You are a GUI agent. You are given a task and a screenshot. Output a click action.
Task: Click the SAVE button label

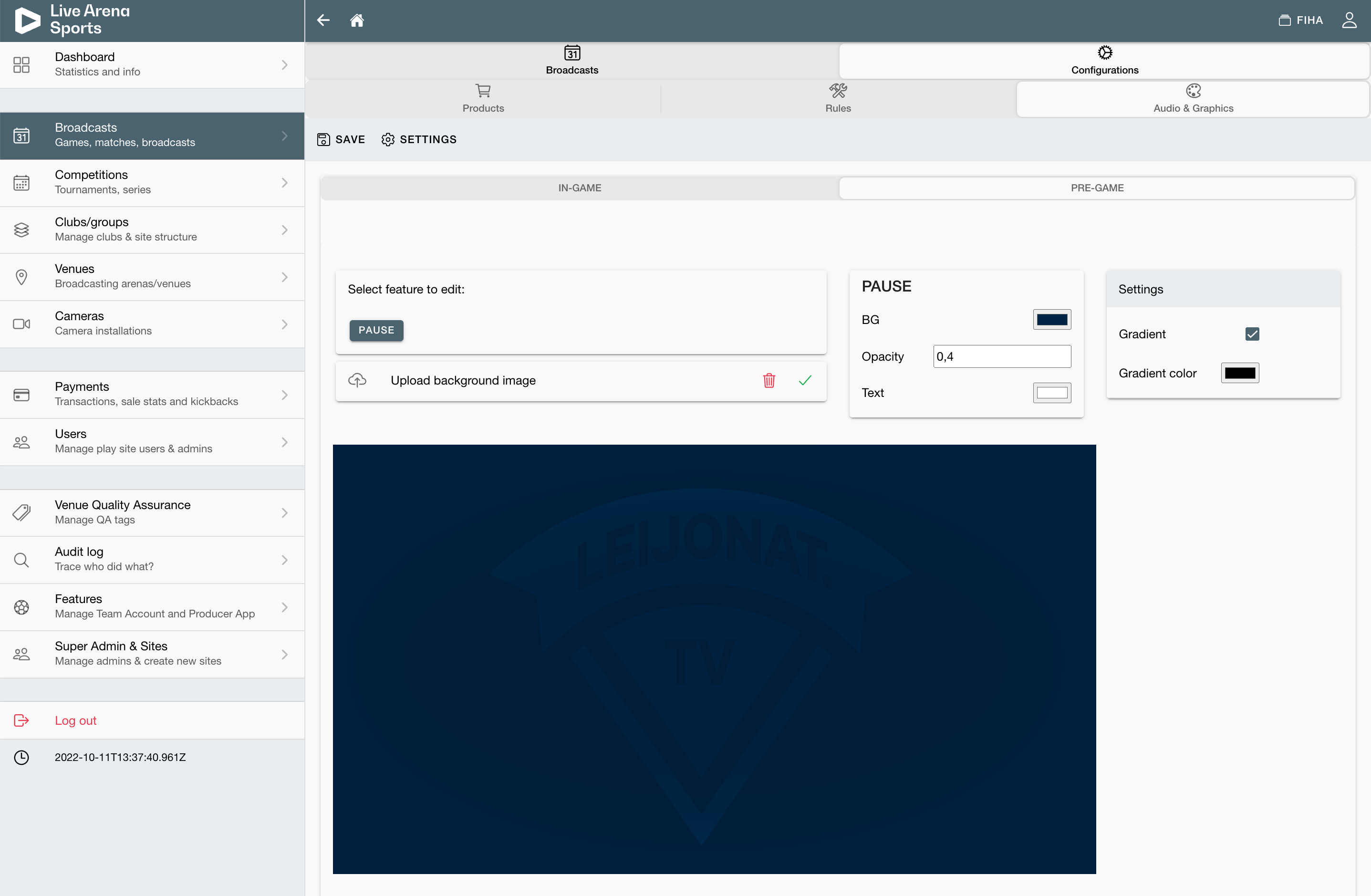coord(350,139)
